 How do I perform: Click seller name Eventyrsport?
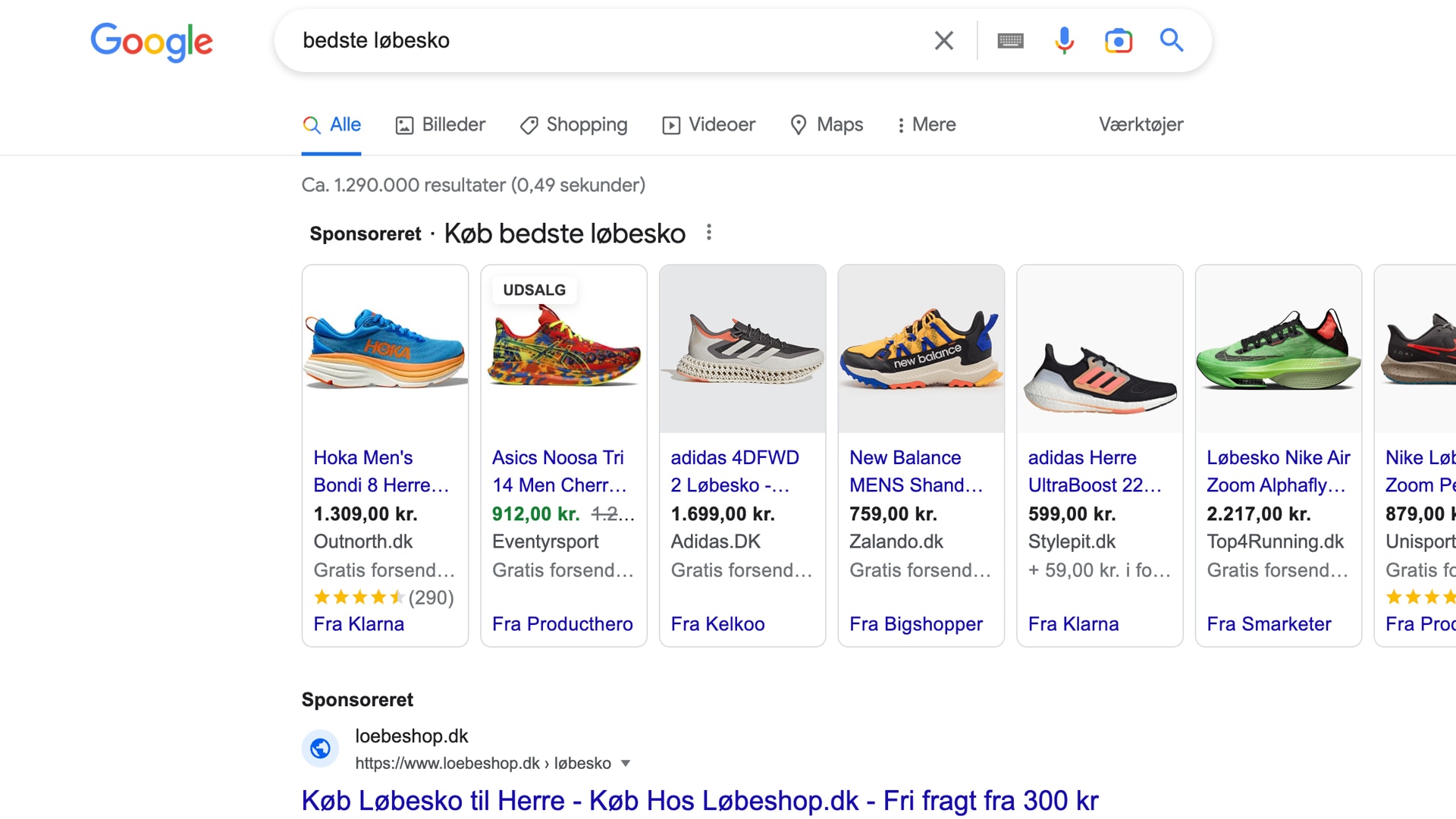point(545,541)
